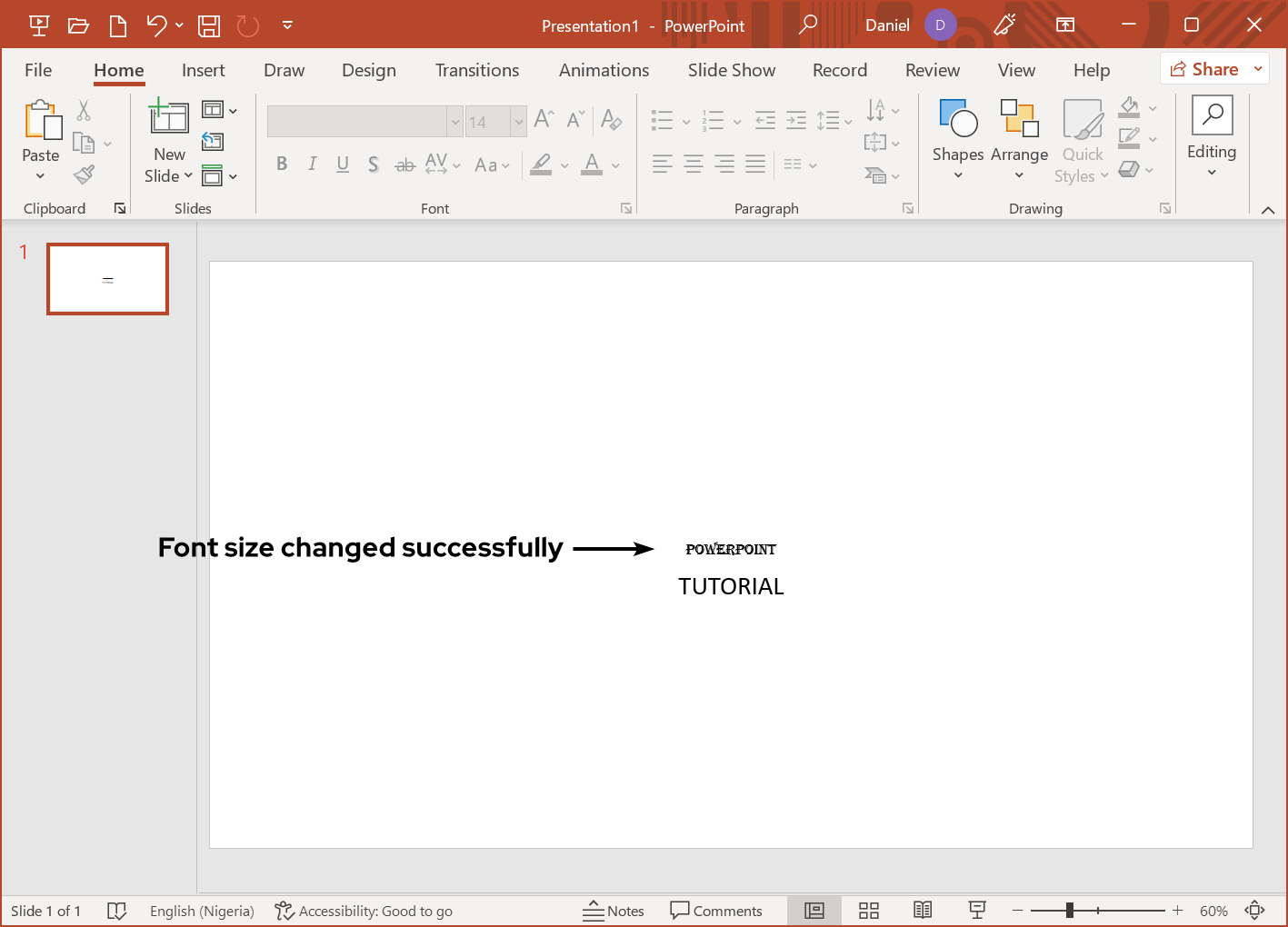
Task: Click the Save icon in title bar
Action: pyautogui.click(x=209, y=25)
